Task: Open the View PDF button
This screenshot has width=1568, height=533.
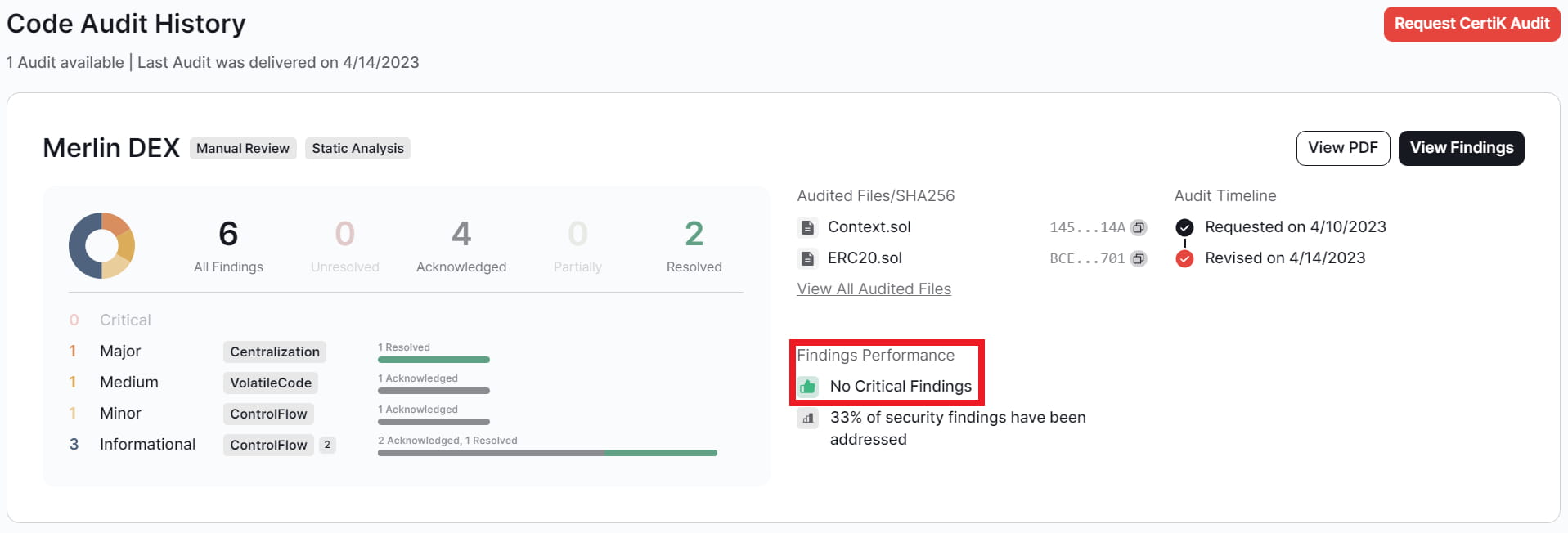Action: pyautogui.click(x=1342, y=148)
